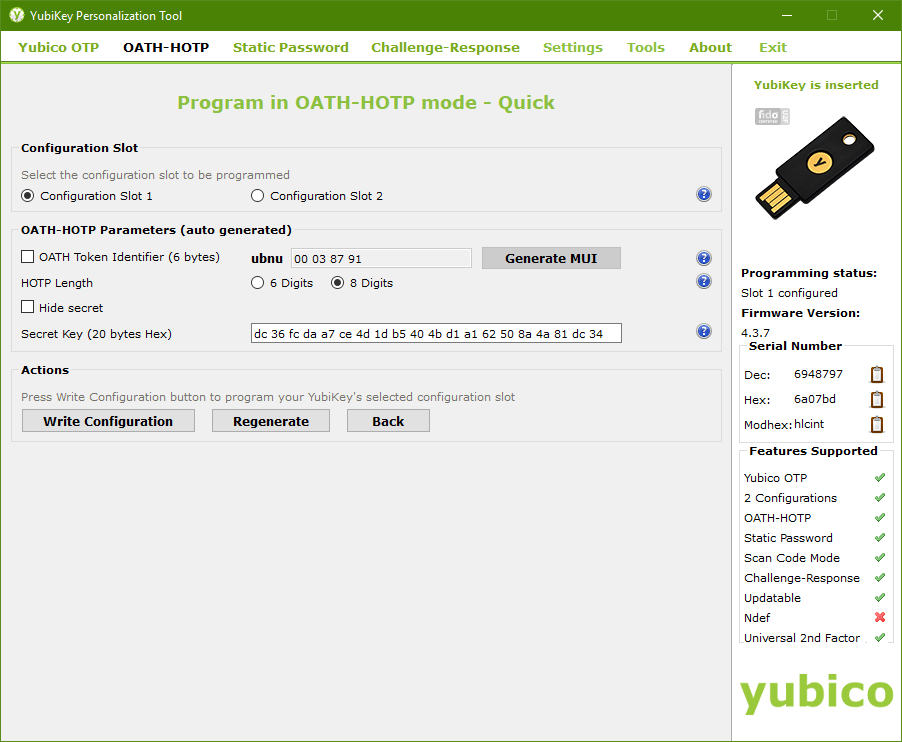Copy modhex serial number to clipboard
Viewport: 902px width, 742px height.
click(x=877, y=424)
